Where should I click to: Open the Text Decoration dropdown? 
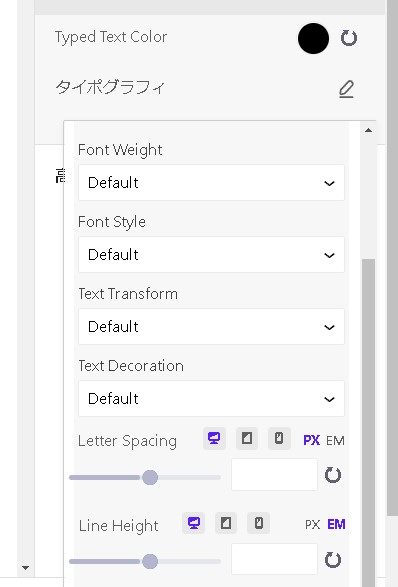coord(211,398)
